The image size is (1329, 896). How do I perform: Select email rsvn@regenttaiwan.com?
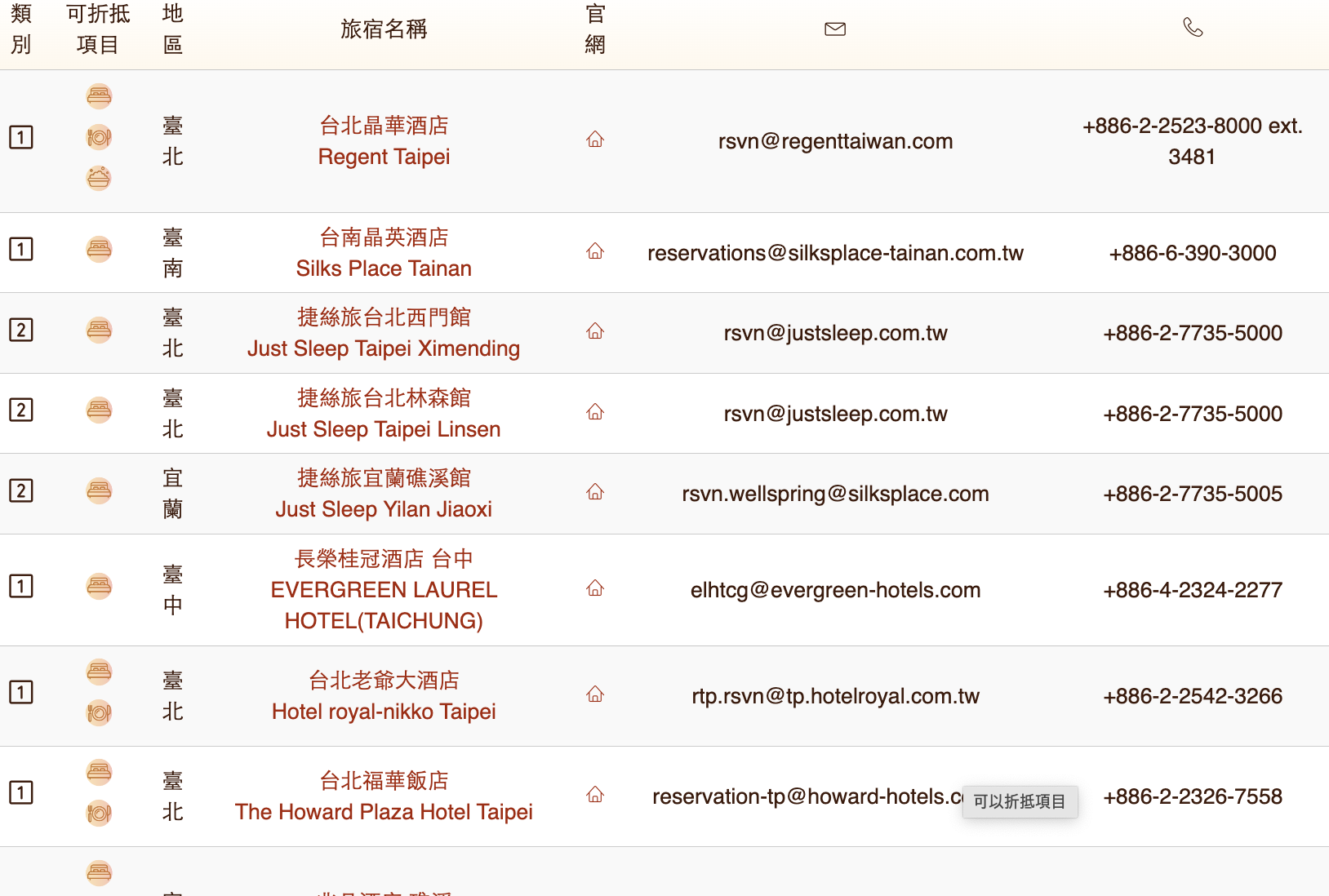pos(835,141)
